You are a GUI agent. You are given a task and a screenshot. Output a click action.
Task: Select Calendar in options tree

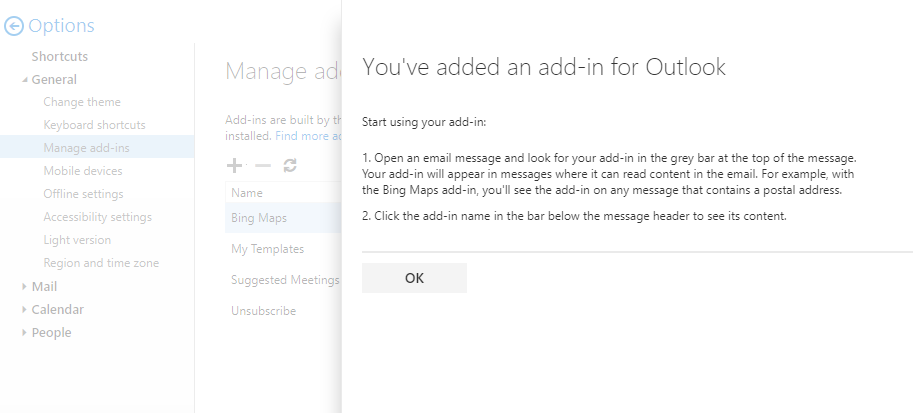58,309
